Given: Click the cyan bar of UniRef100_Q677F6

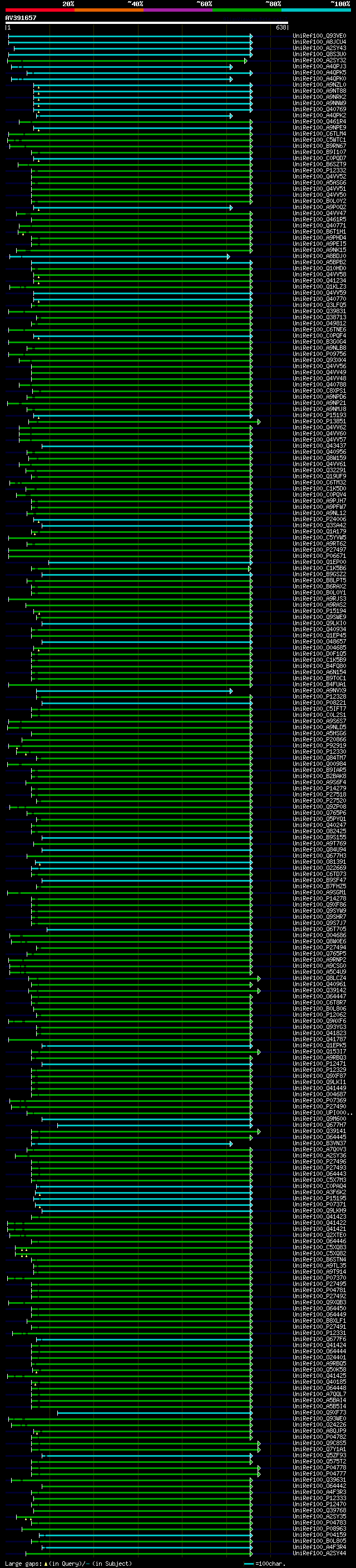Looking at the screenshot, I should point(144,1339).
